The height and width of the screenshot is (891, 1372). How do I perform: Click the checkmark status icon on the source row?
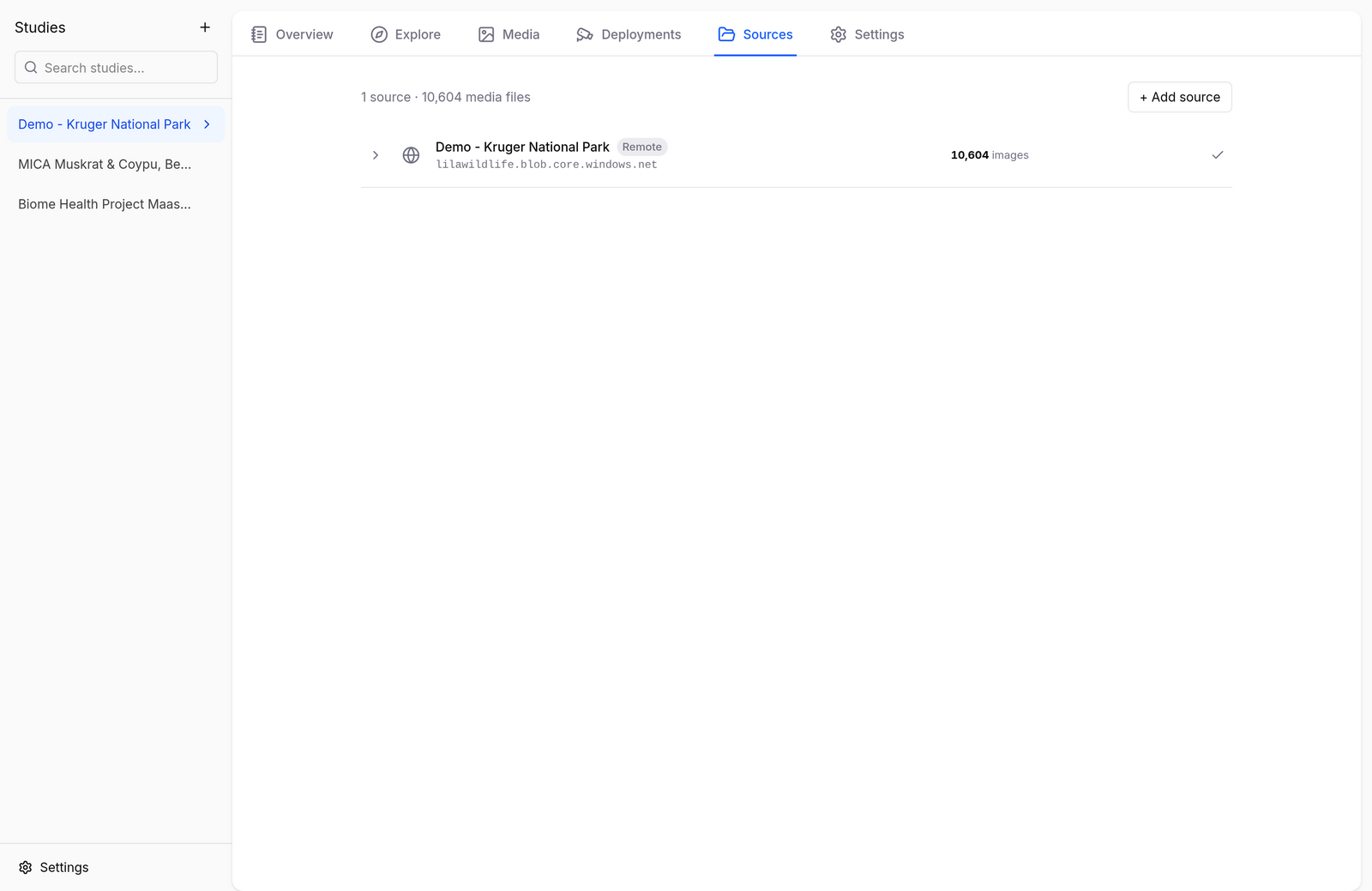click(x=1218, y=155)
